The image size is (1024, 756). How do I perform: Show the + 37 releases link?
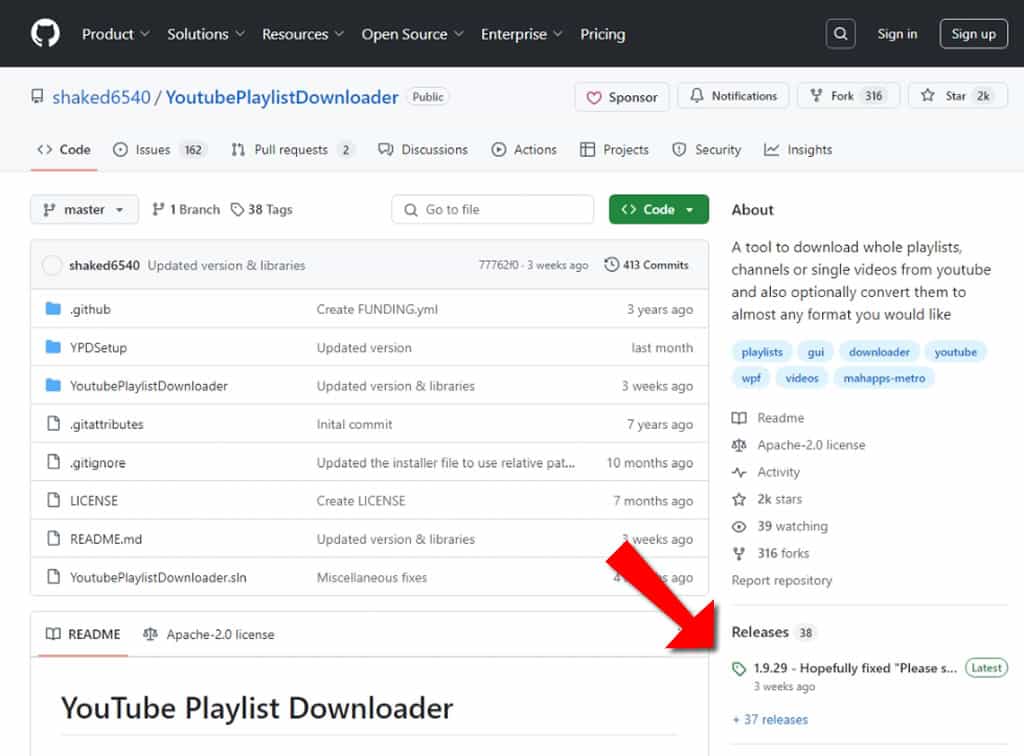pyautogui.click(x=770, y=719)
